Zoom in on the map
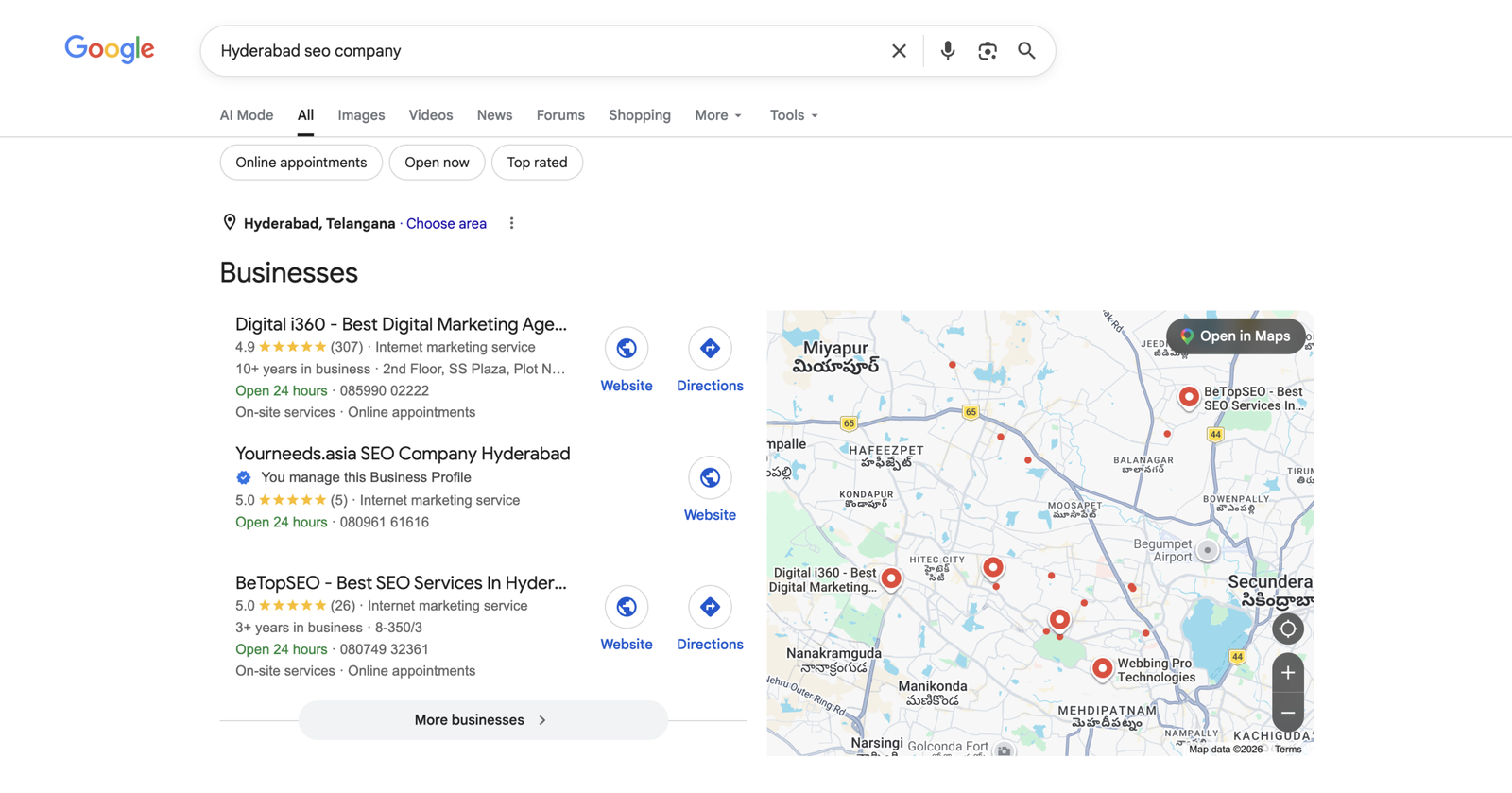1512x793 pixels. point(1287,673)
